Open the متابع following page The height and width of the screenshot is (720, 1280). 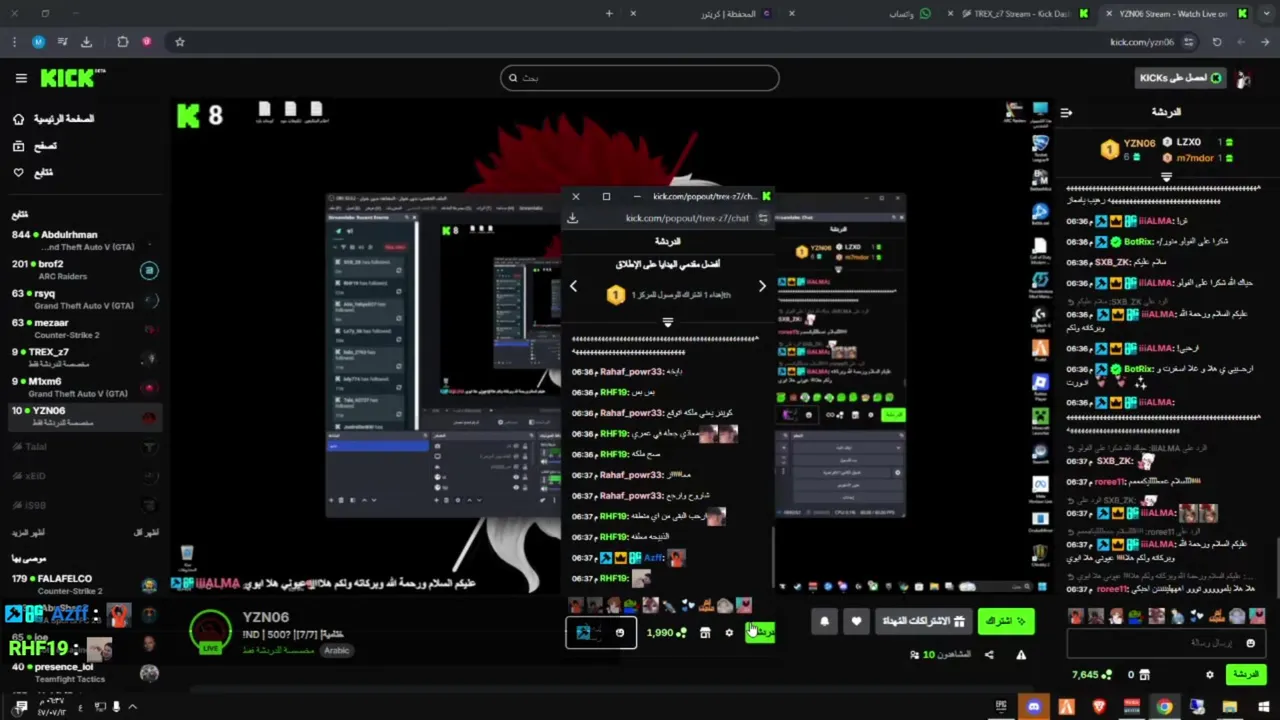coord(33,172)
